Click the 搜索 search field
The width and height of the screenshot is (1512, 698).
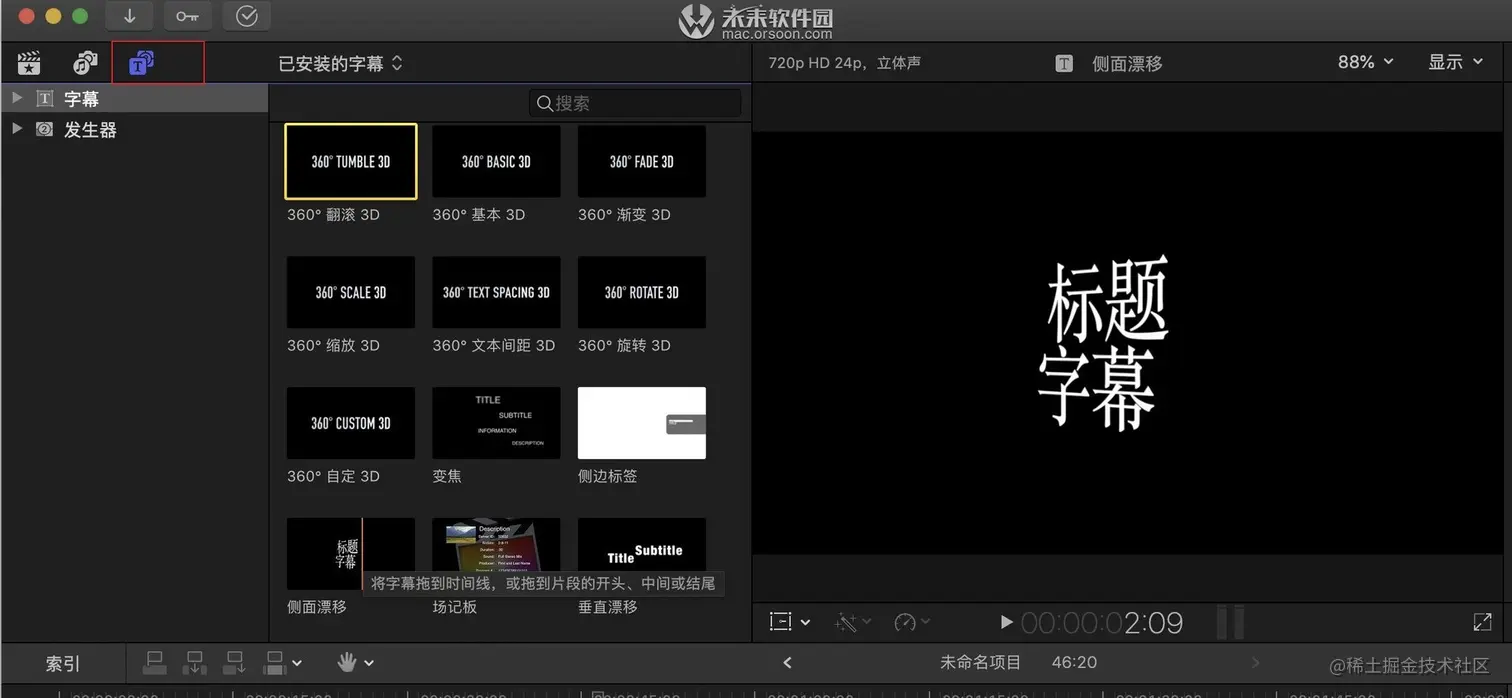pos(635,103)
